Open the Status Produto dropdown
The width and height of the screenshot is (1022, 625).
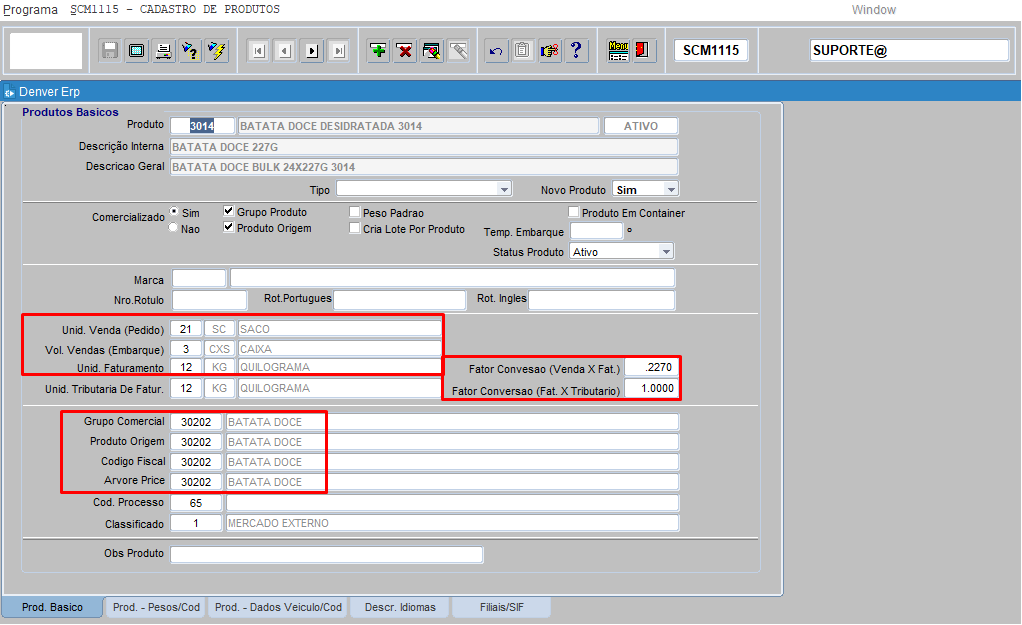tap(665, 252)
